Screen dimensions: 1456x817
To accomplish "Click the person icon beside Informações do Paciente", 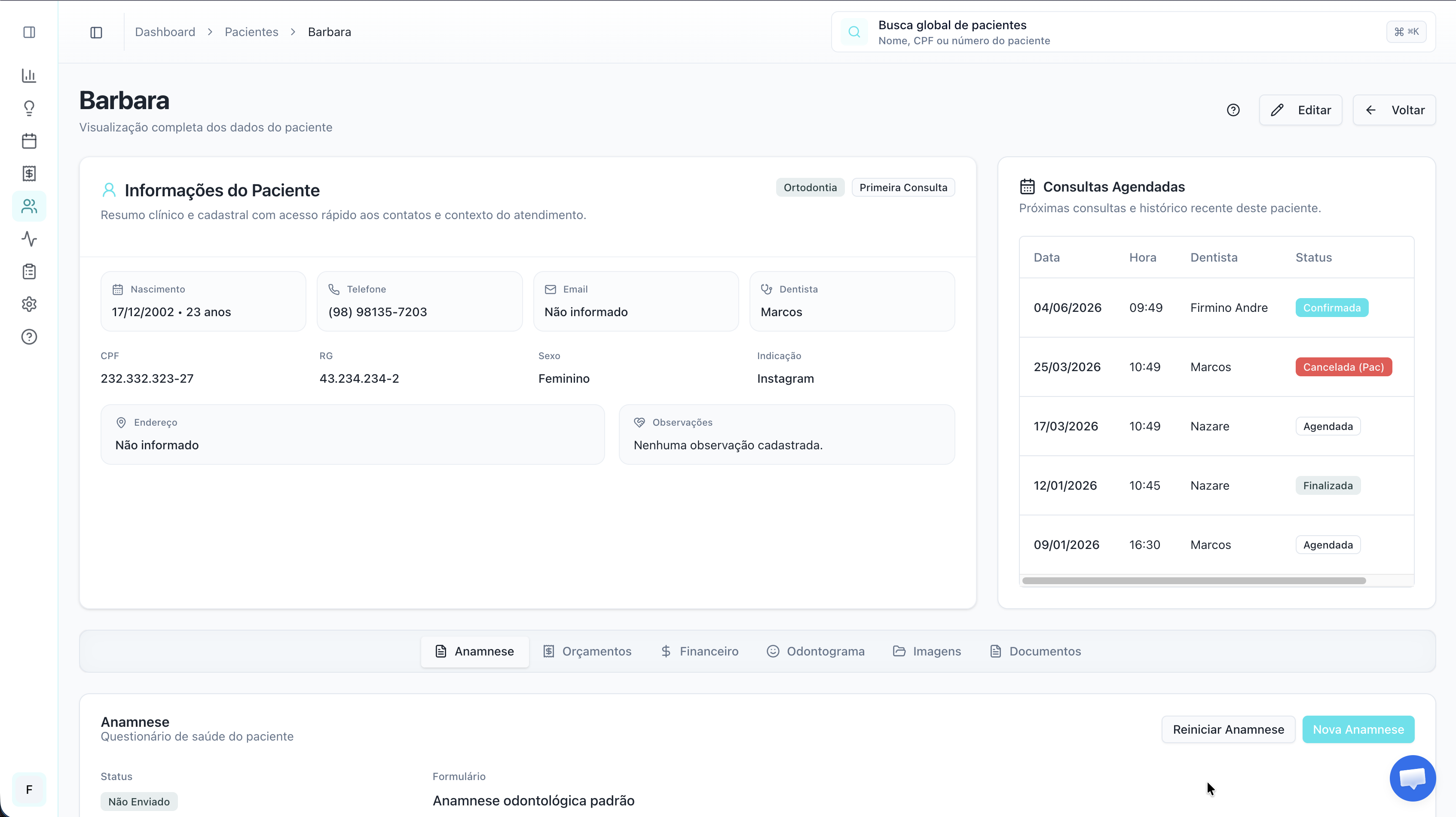I will coord(109,190).
